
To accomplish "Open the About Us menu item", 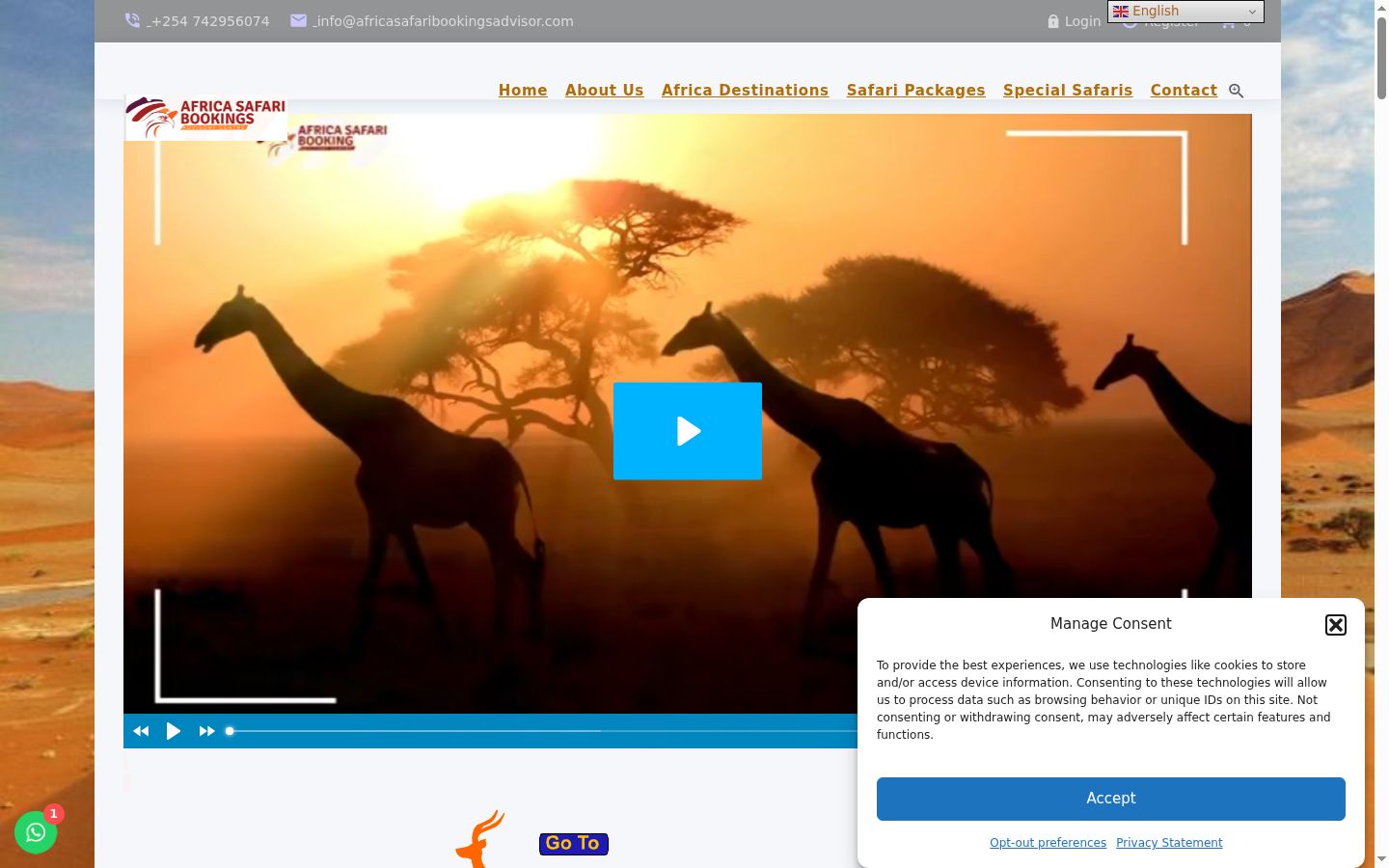I will tap(604, 90).
